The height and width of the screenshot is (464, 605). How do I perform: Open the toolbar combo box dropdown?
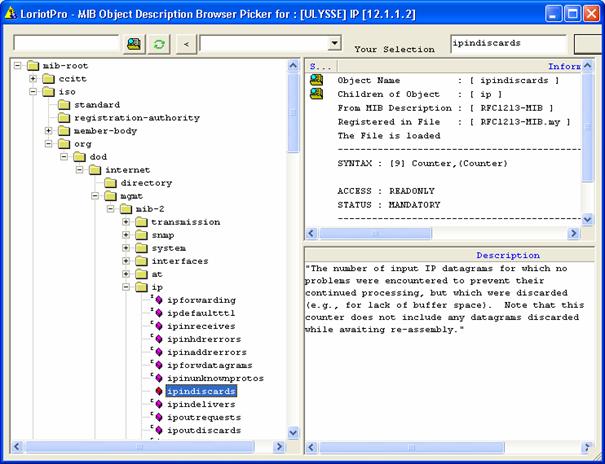pos(334,44)
